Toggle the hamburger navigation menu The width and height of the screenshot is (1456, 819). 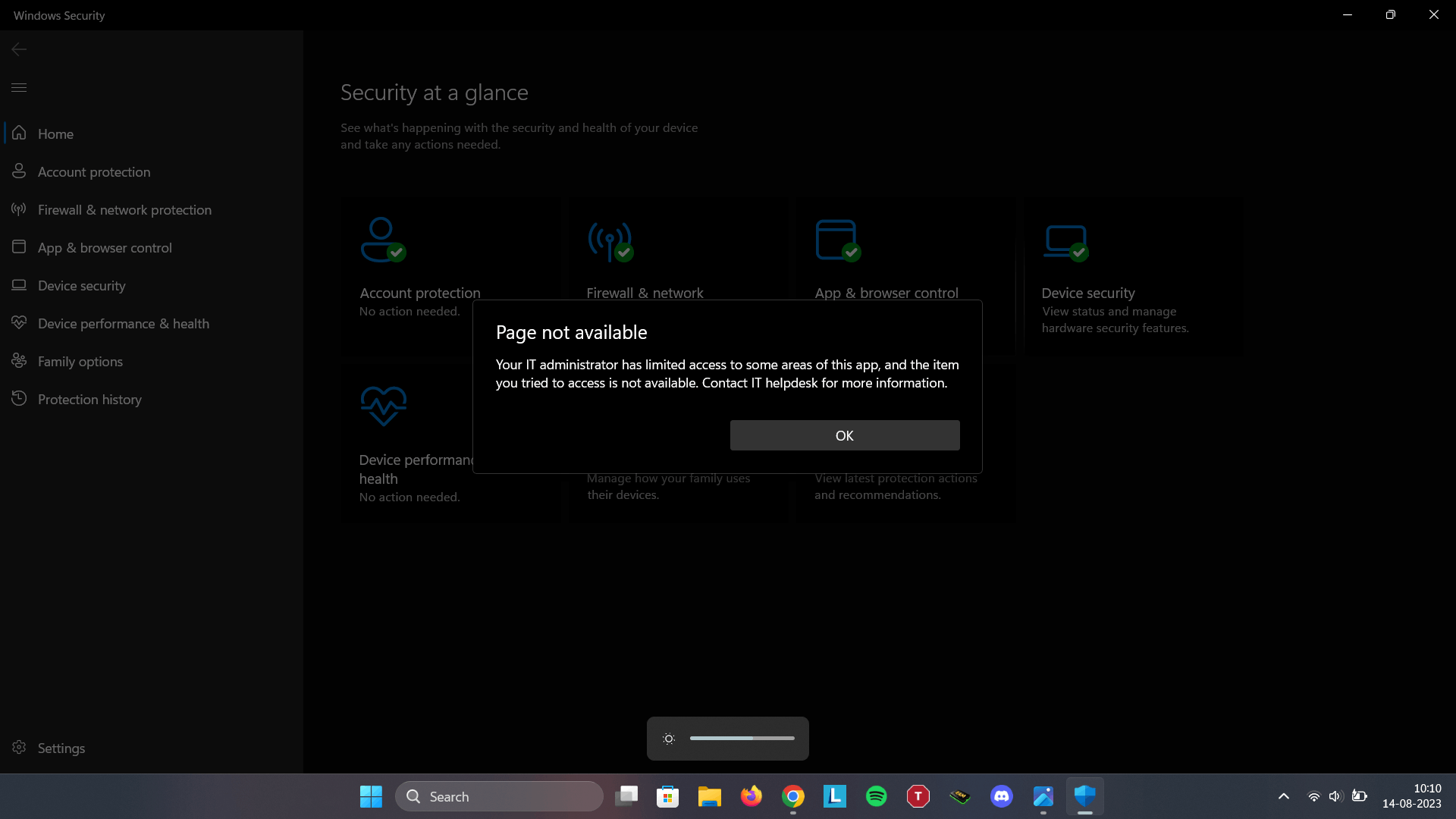(x=19, y=87)
